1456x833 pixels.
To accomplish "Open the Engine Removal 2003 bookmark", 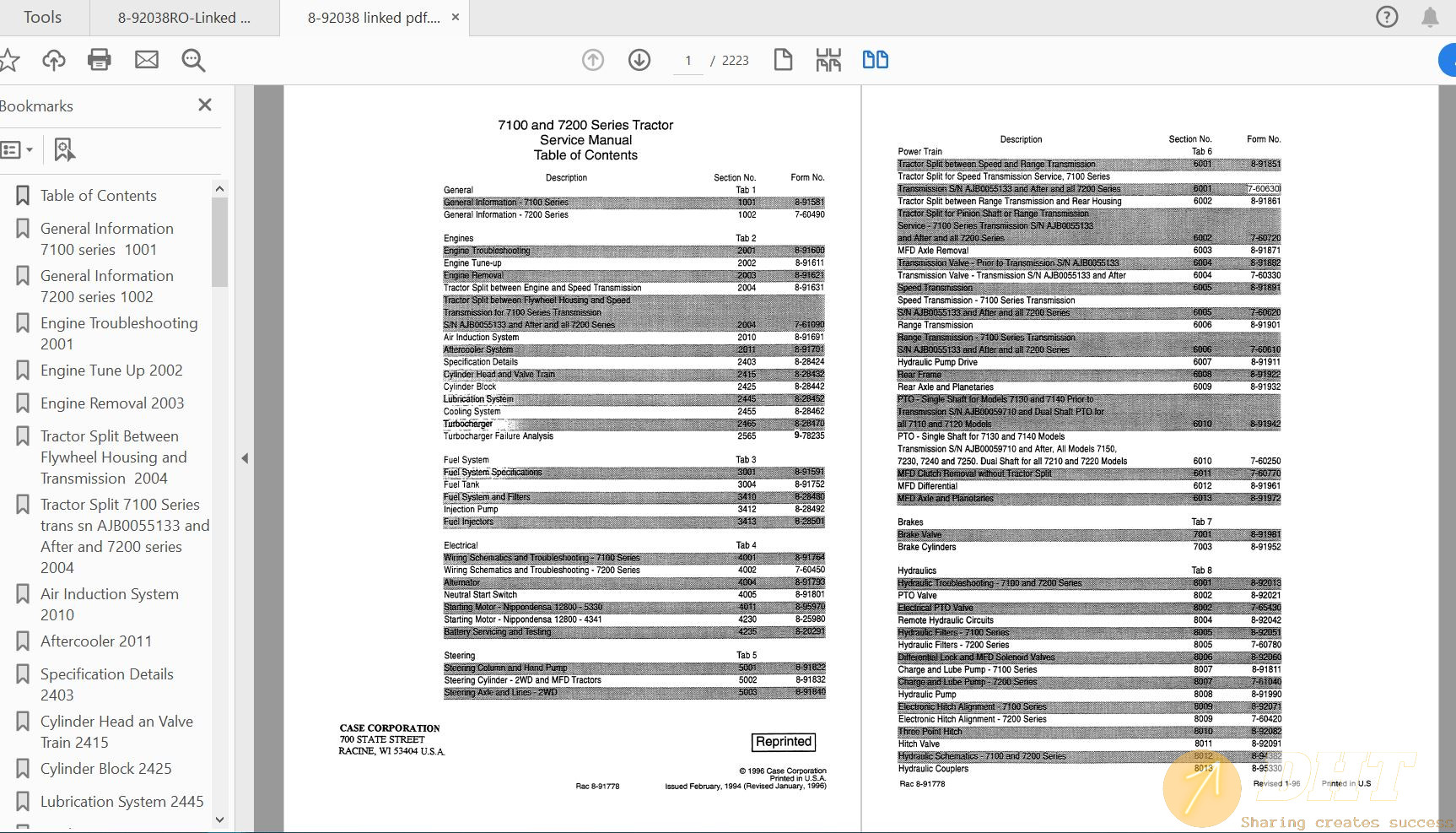I will [x=111, y=403].
